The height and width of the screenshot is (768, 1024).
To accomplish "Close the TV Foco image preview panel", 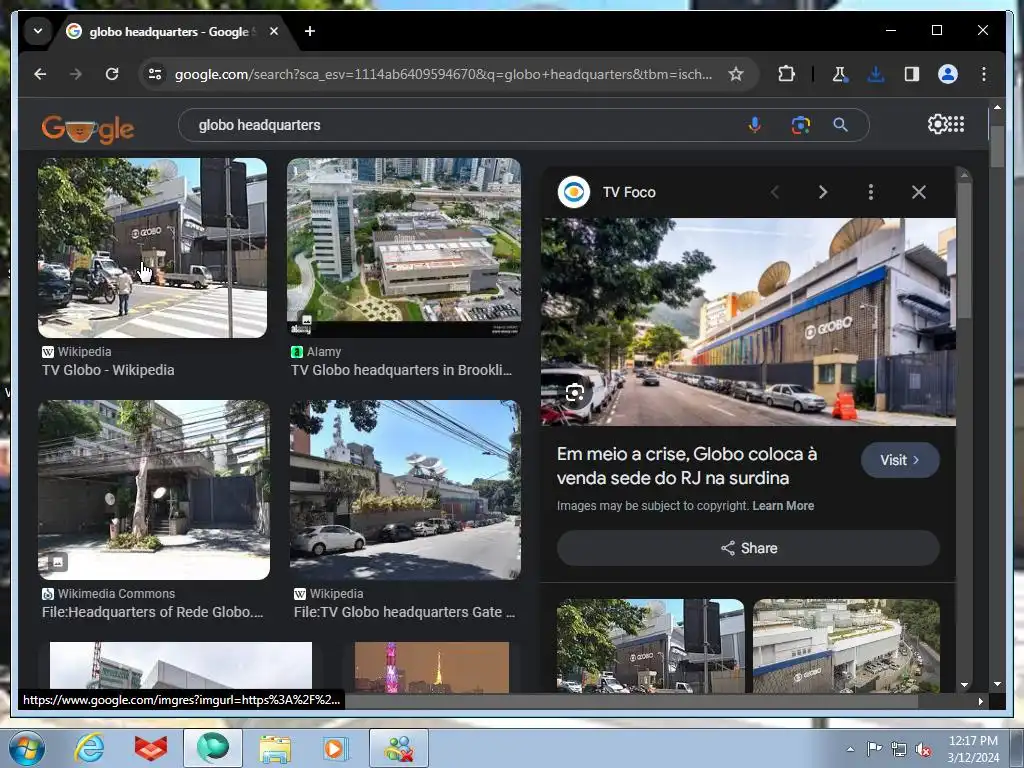I will point(919,192).
